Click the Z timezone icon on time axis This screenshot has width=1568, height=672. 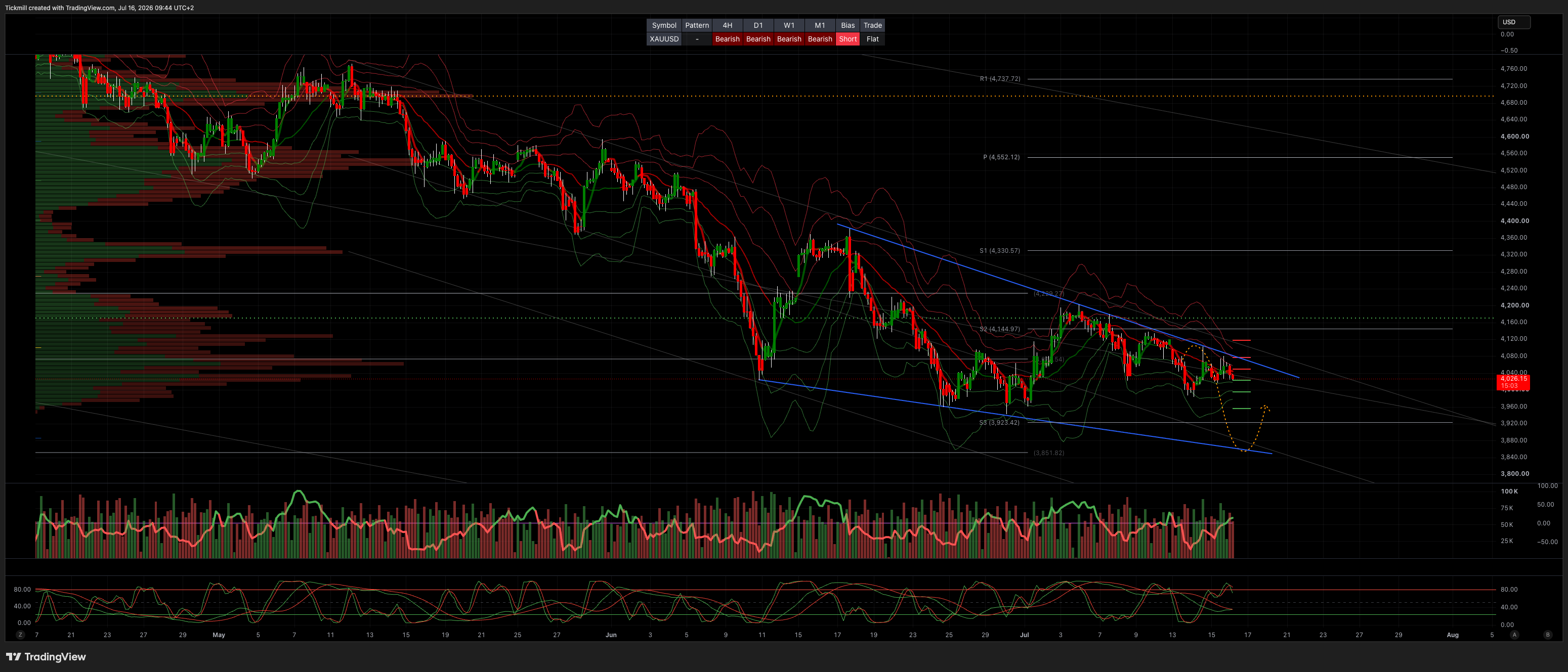20,635
